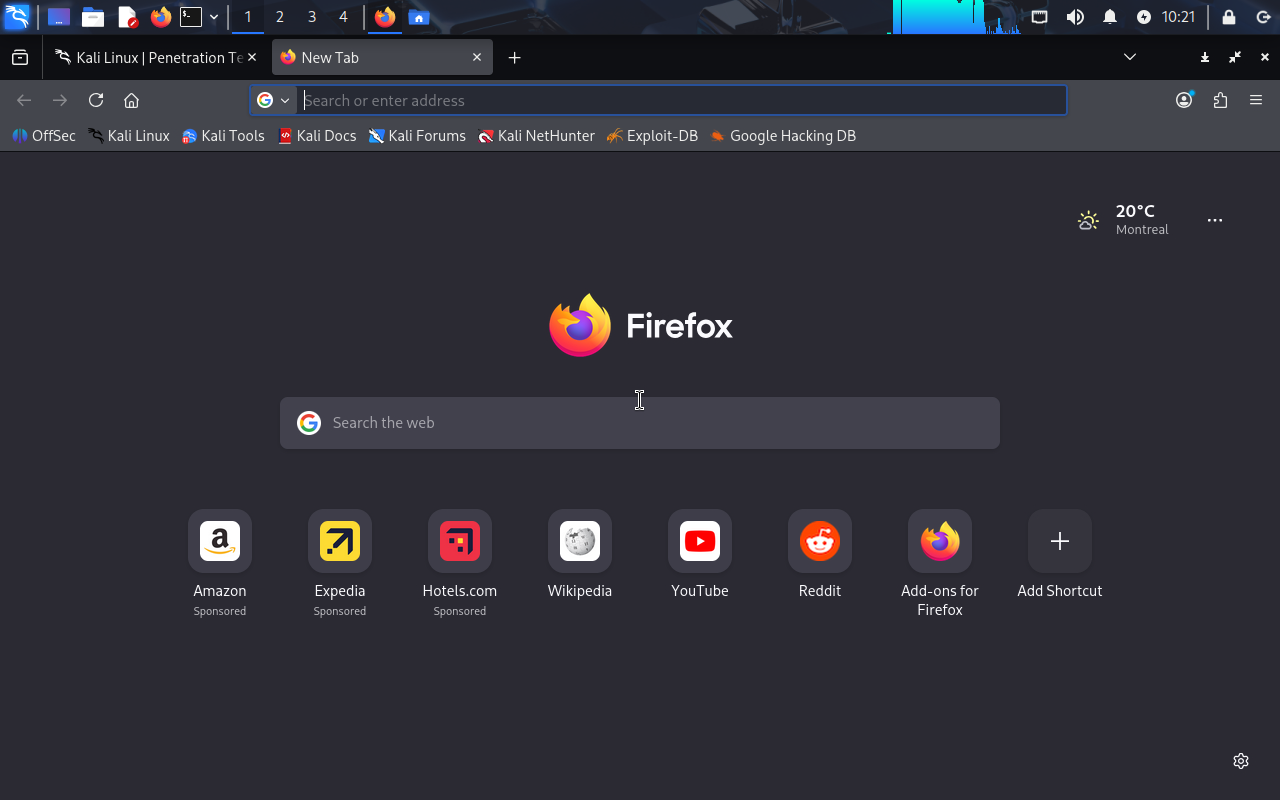Click the Search the web field
This screenshot has width=1280, height=800.
coord(640,423)
